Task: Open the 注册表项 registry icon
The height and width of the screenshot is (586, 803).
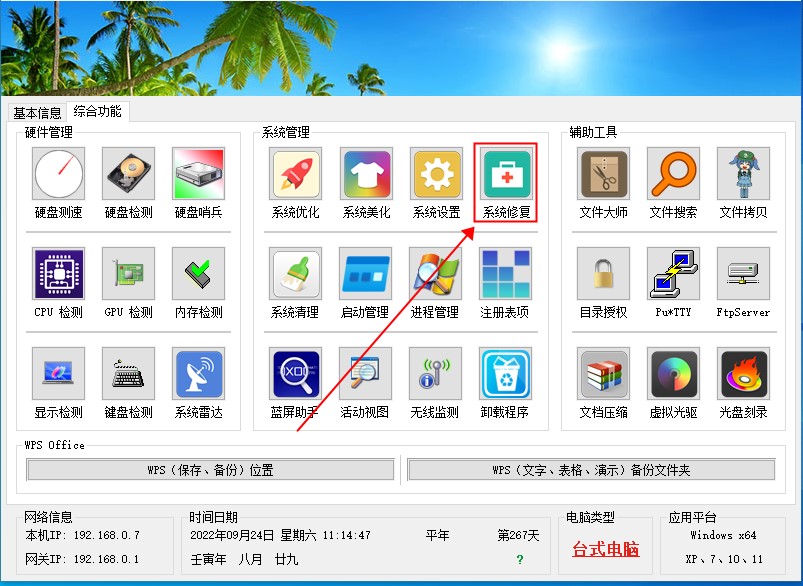Action: pyautogui.click(x=505, y=274)
